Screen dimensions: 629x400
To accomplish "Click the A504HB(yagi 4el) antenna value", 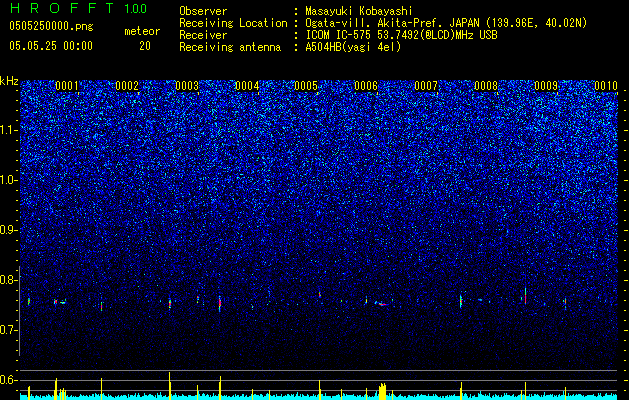I will pos(353,47).
